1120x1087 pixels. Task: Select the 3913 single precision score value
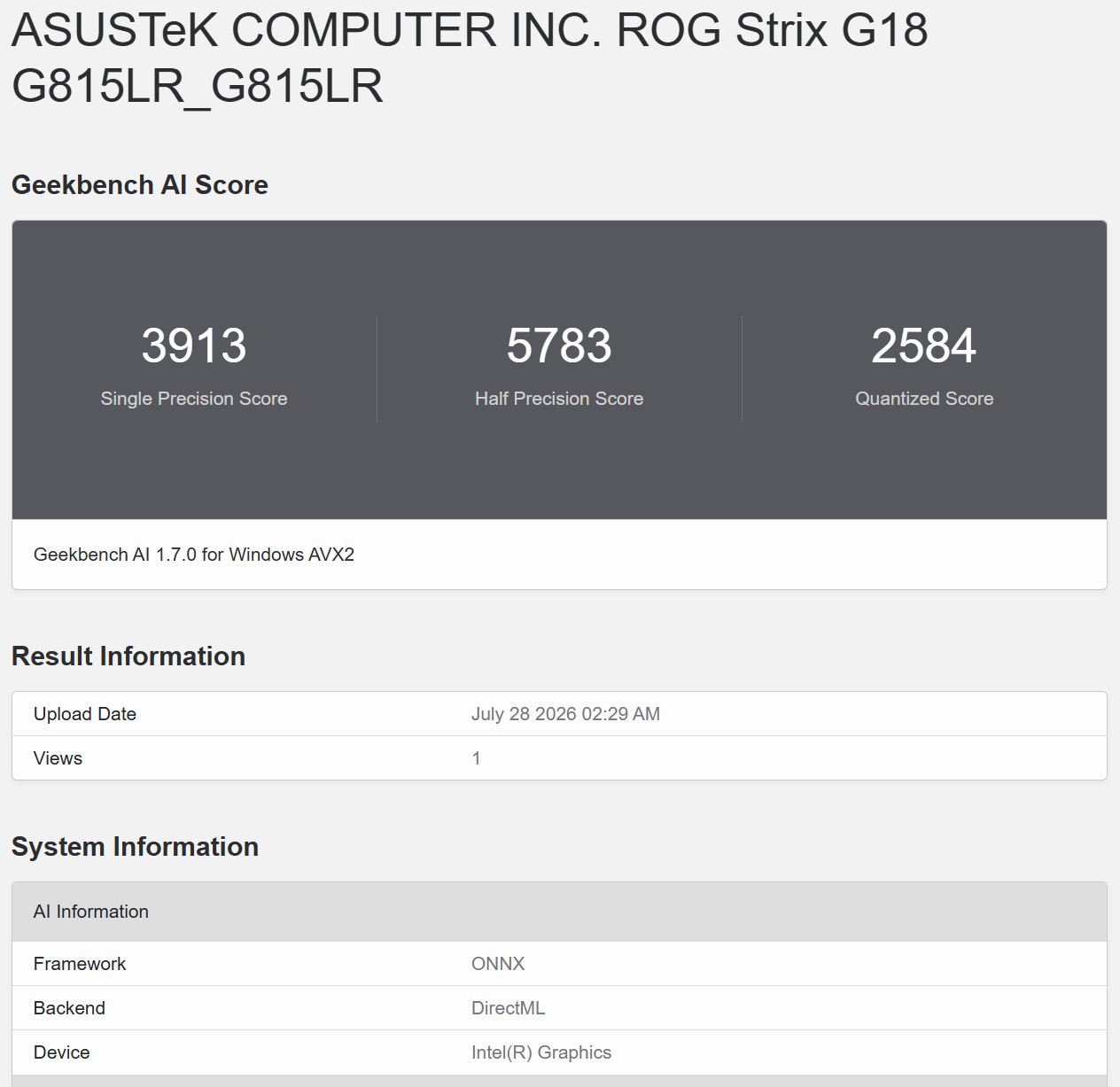194,346
